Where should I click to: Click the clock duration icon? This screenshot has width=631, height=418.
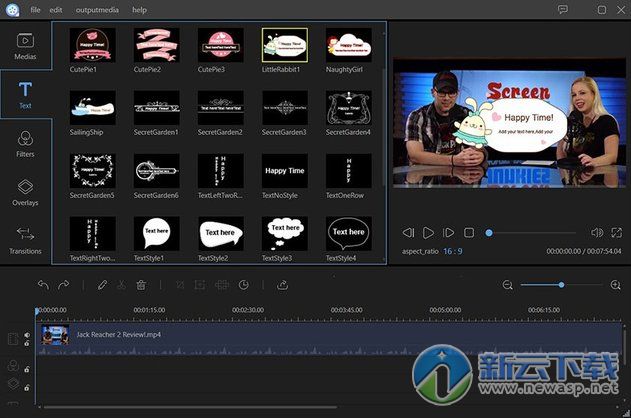click(x=243, y=285)
